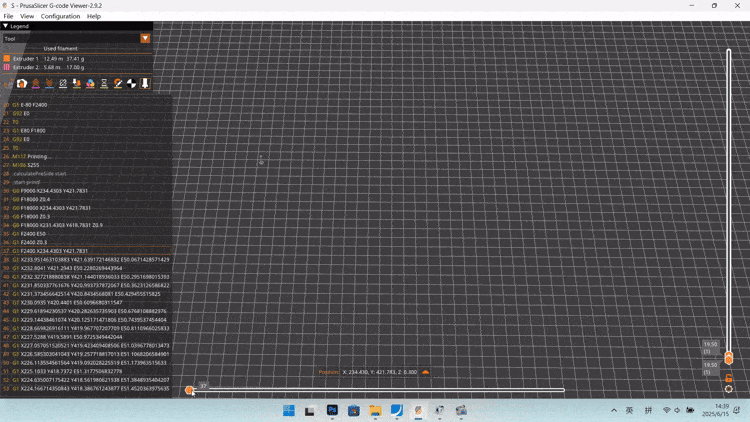Expand the Position info arrow
Viewport: 750px width, 422px height.
425,372
